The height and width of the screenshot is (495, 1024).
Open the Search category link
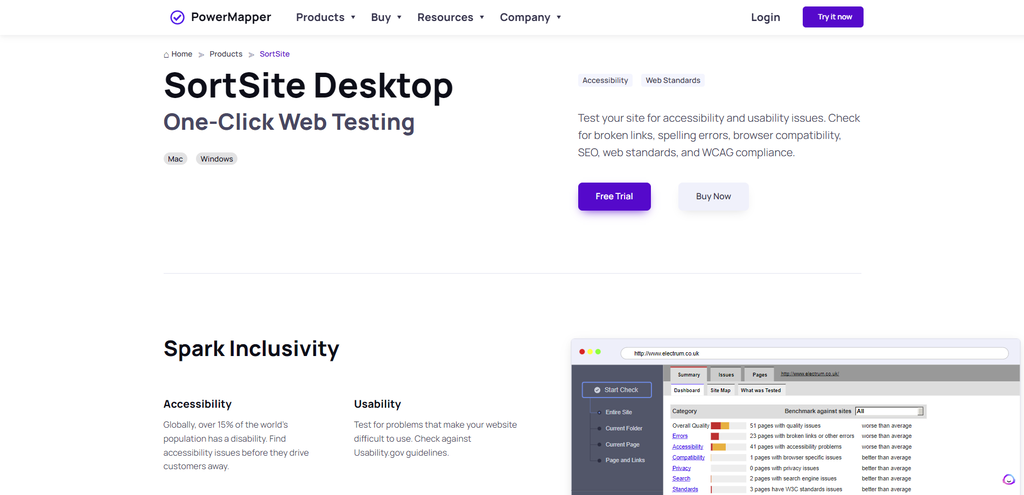681,479
